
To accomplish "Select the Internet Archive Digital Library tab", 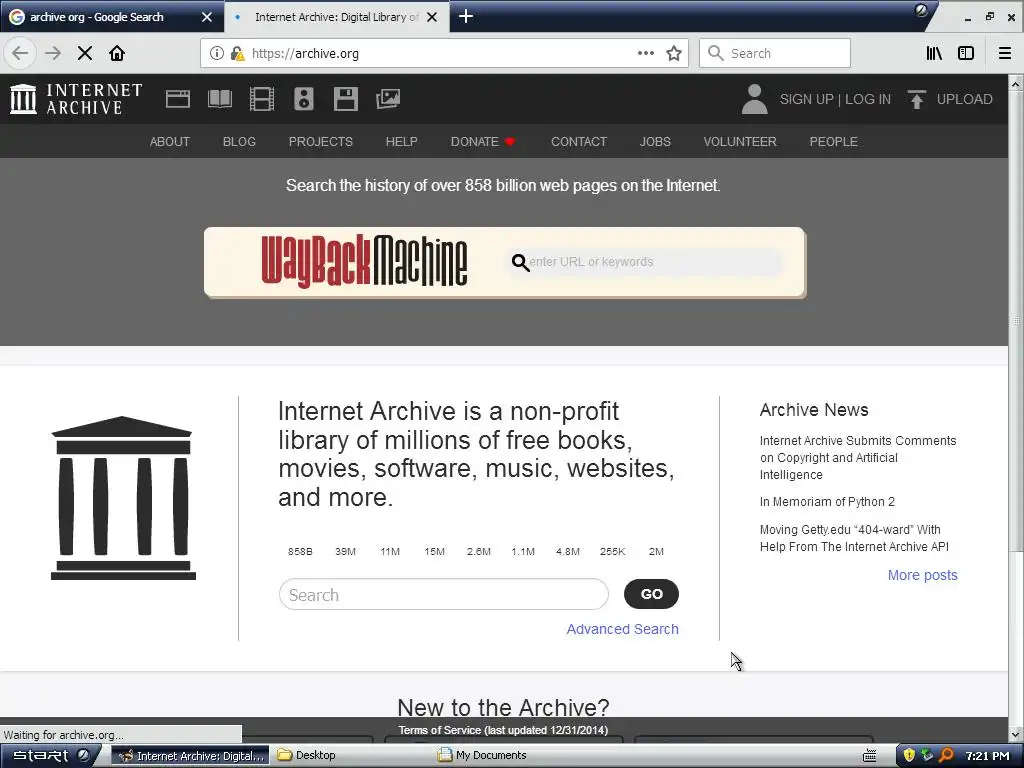I will (336, 17).
